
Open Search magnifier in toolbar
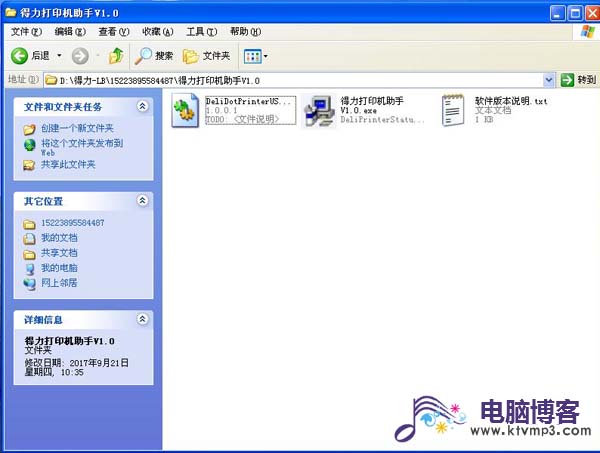(x=143, y=56)
